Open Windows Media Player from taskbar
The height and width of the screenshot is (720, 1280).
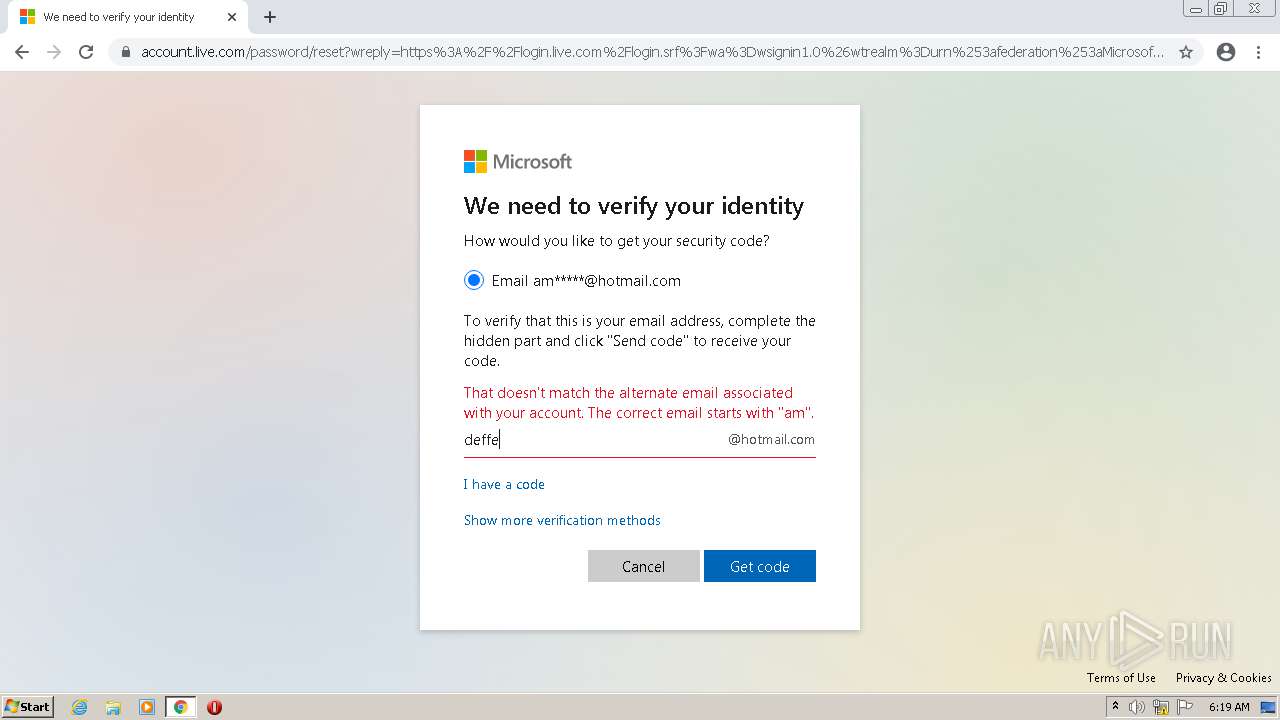(147, 707)
